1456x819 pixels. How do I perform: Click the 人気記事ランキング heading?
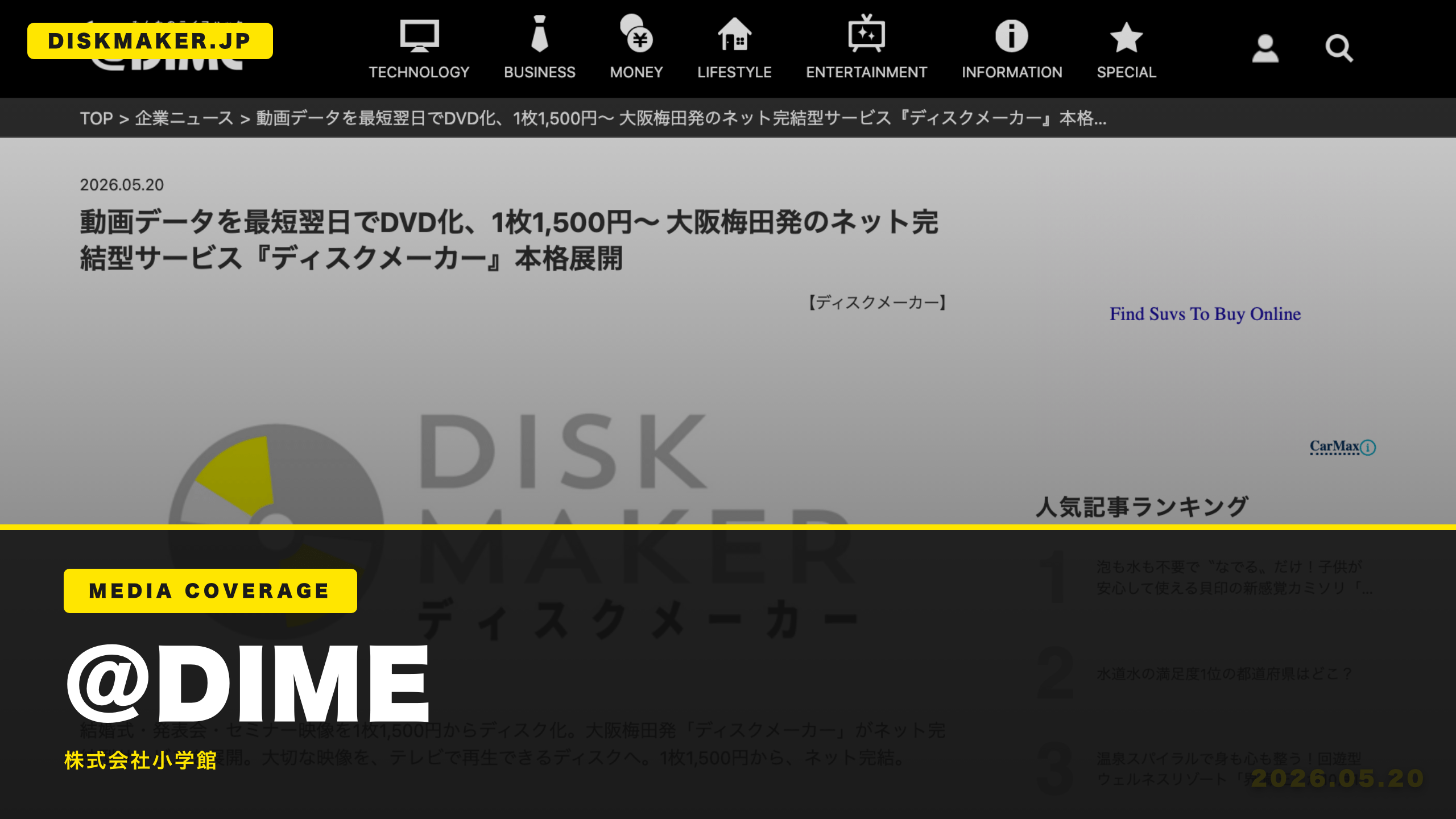(x=1141, y=507)
